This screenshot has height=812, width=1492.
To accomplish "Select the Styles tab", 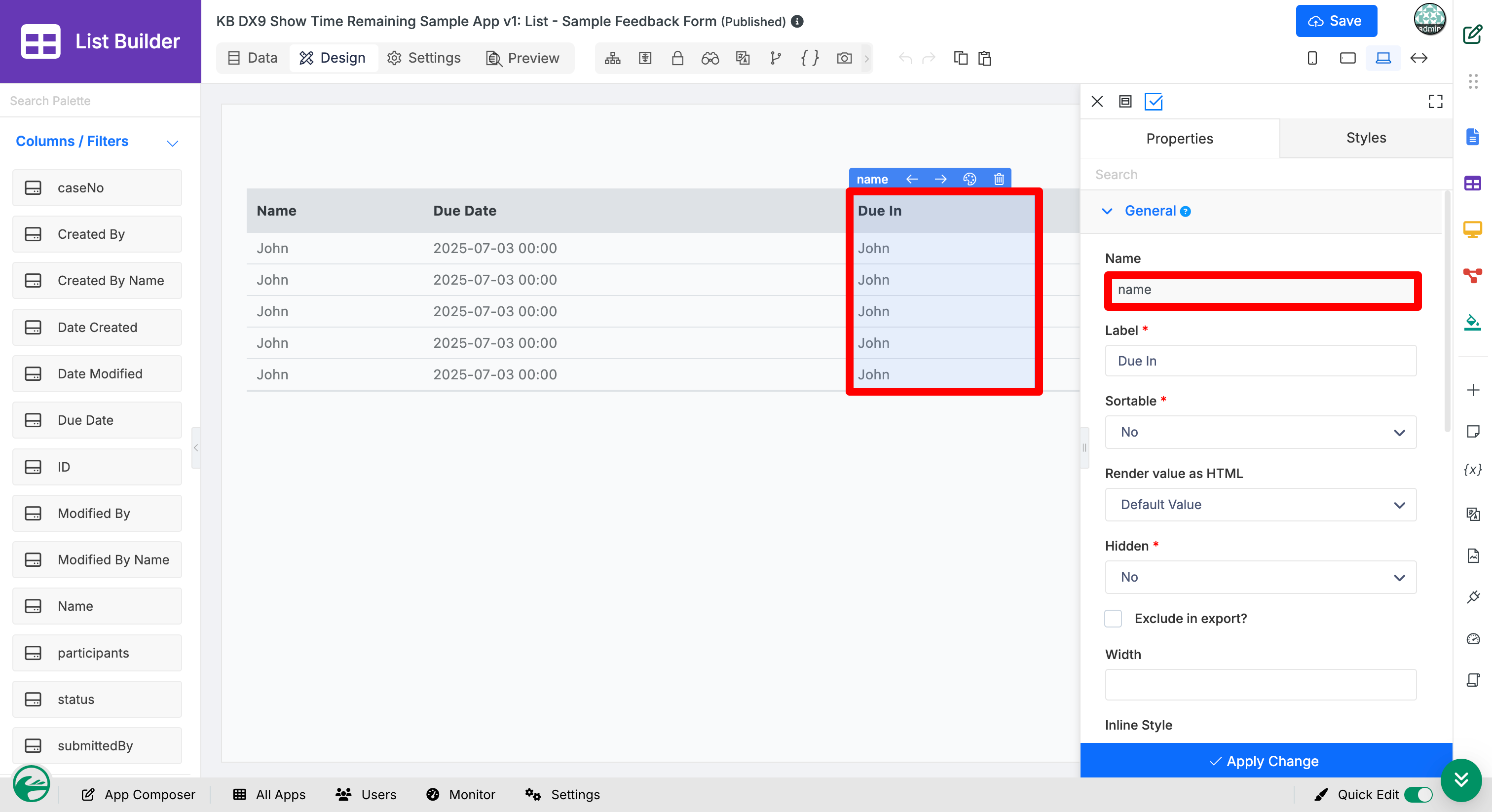I will pyautogui.click(x=1366, y=138).
